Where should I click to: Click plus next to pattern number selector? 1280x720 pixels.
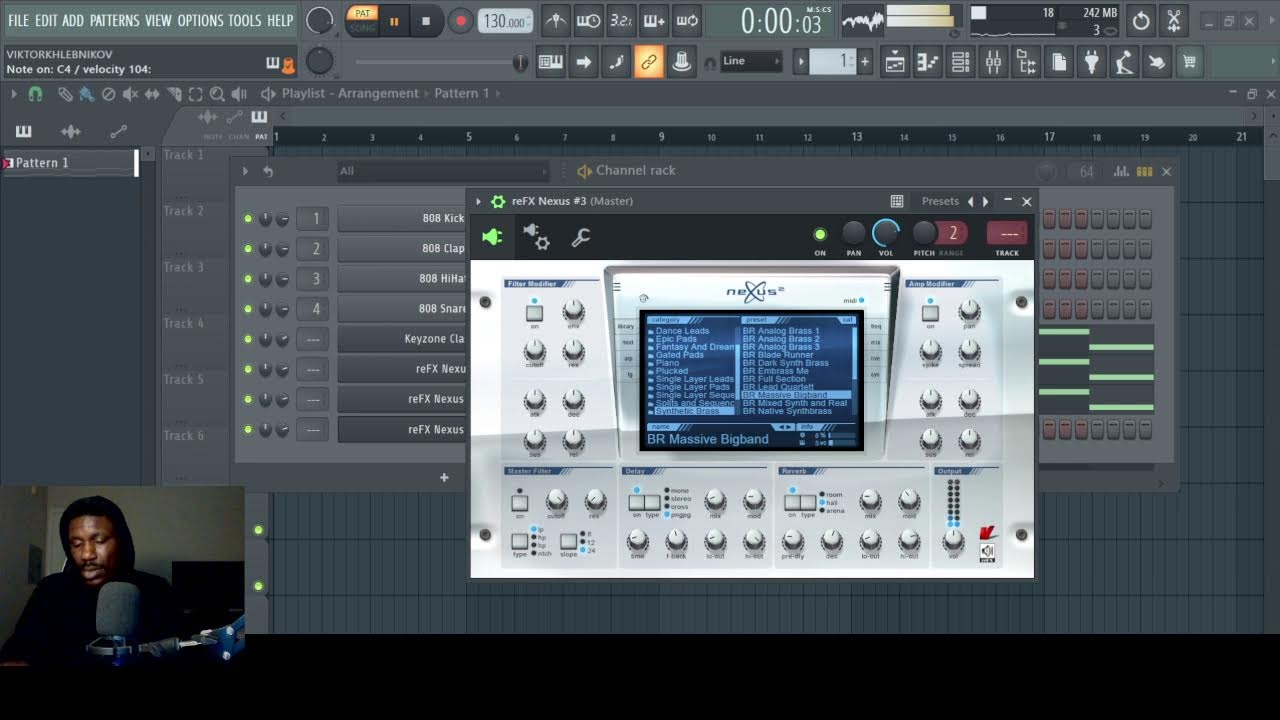click(x=865, y=62)
